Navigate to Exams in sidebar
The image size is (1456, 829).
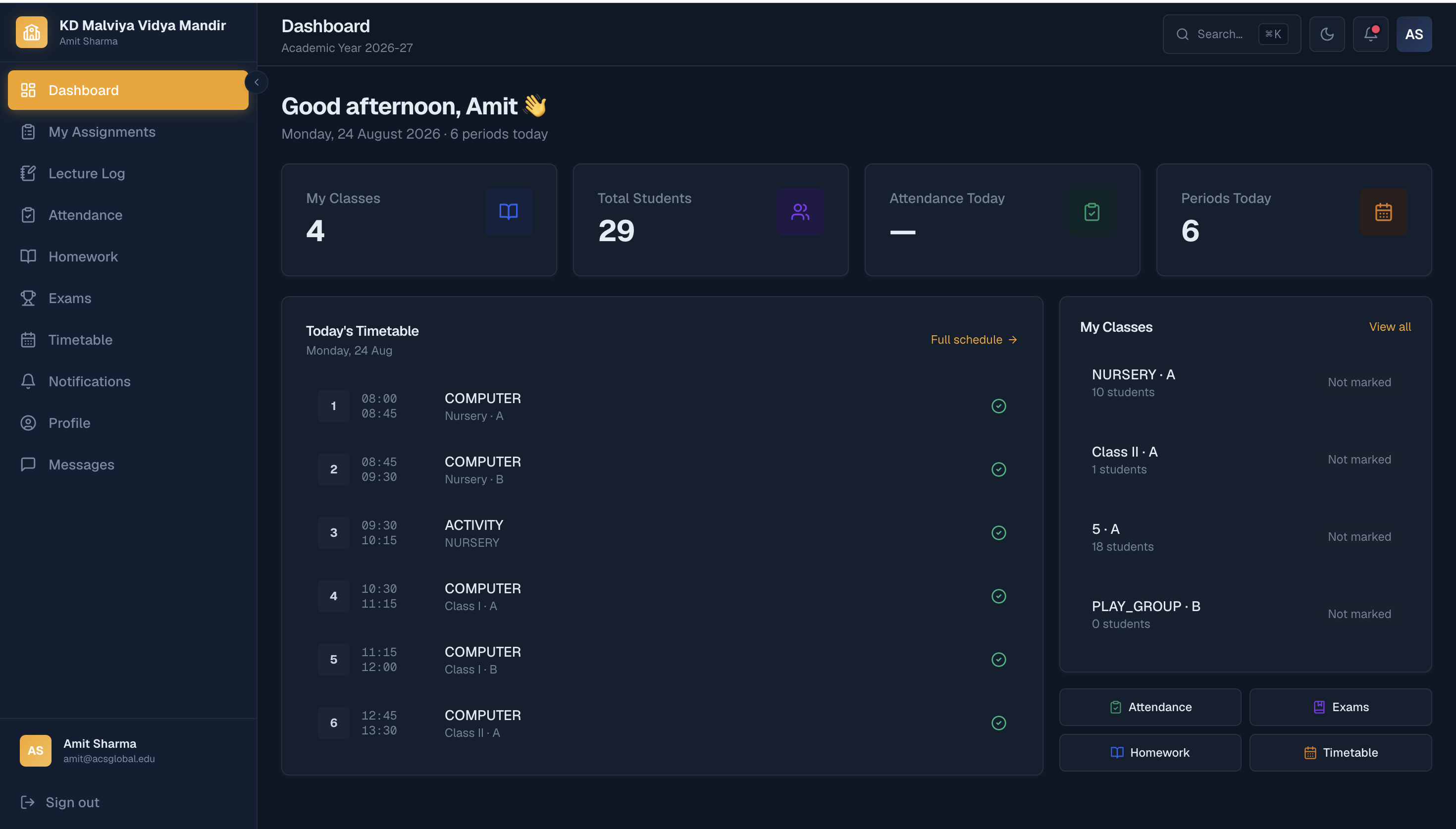tap(128, 298)
